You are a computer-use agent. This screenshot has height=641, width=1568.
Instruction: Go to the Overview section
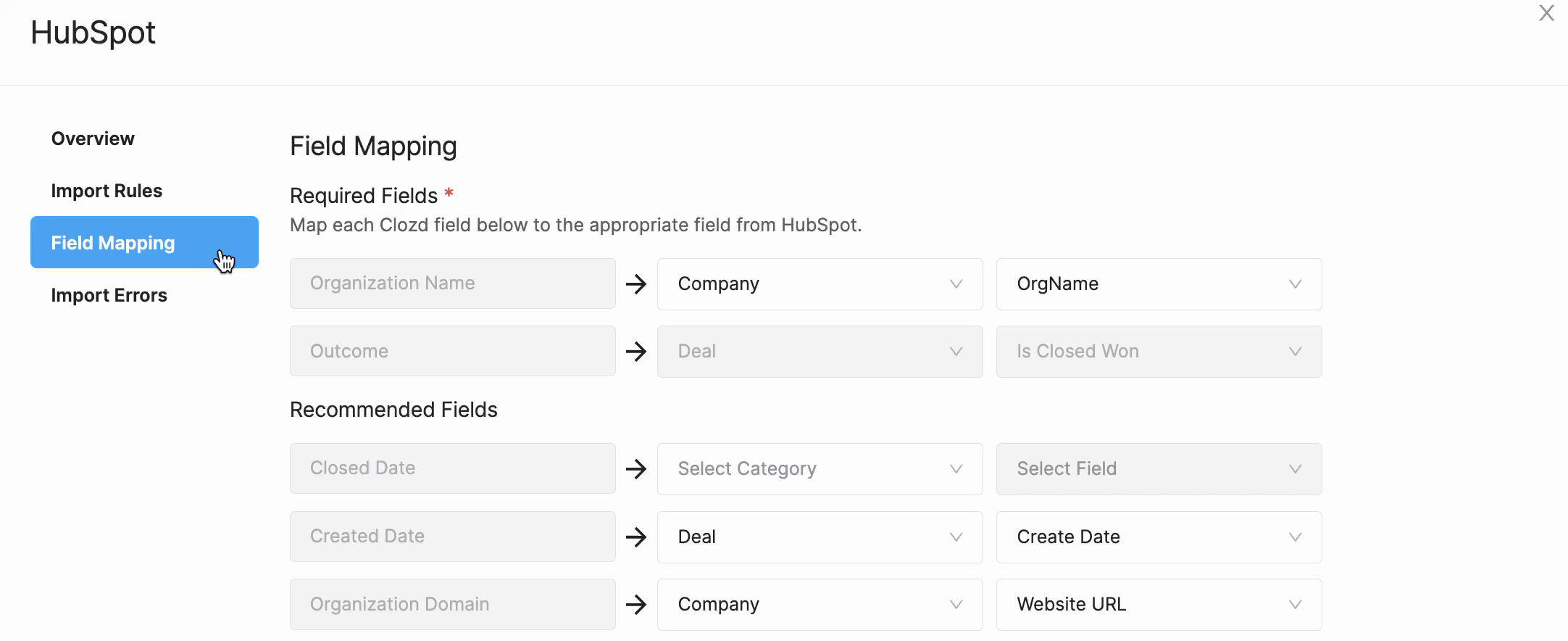coord(93,138)
